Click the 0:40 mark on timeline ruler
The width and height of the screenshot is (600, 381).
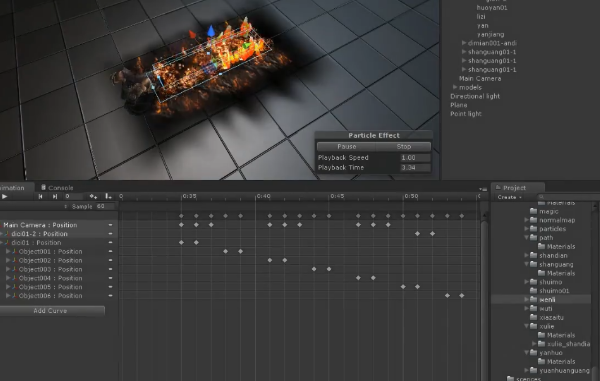pos(263,196)
